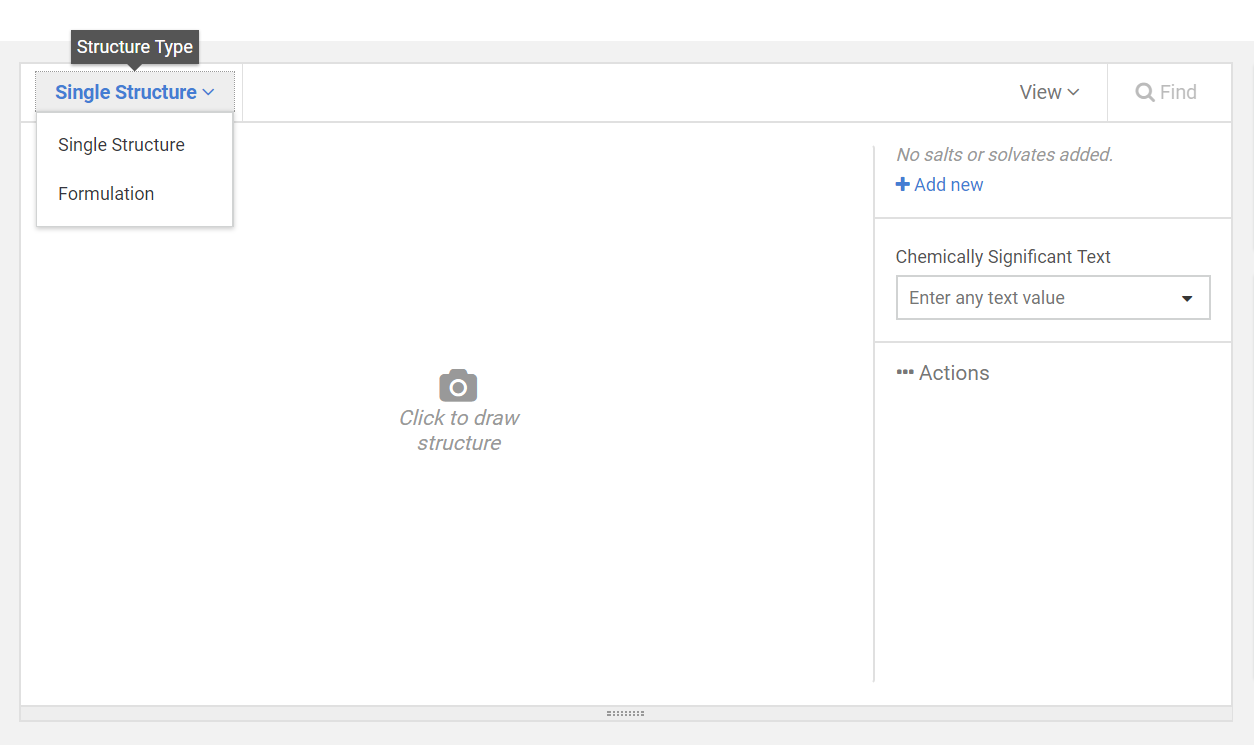Click the Add new salt link

[x=948, y=184]
